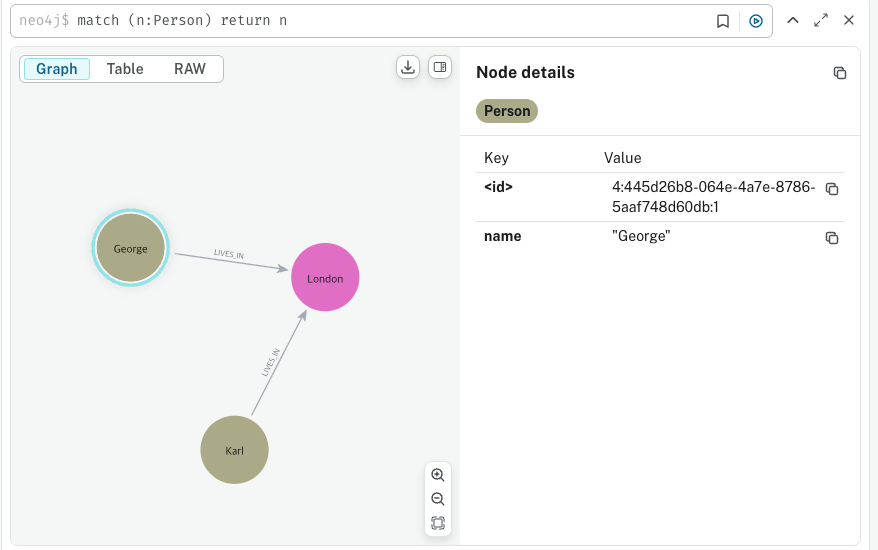
Task: Copy all node details
Action: click(x=840, y=73)
